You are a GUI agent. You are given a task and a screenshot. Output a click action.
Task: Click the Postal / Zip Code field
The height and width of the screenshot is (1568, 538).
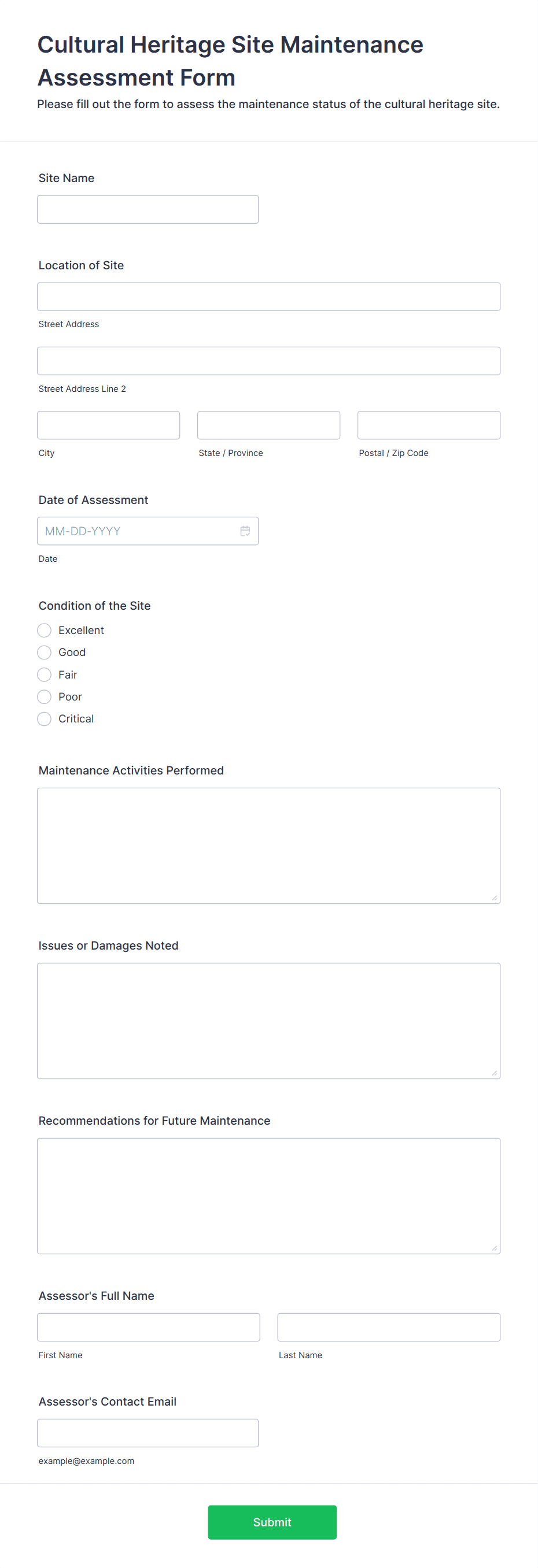tap(429, 425)
